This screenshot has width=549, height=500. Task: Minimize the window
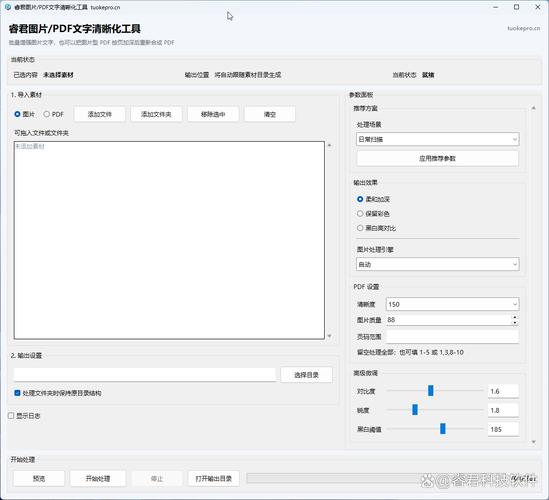(x=495, y=7)
